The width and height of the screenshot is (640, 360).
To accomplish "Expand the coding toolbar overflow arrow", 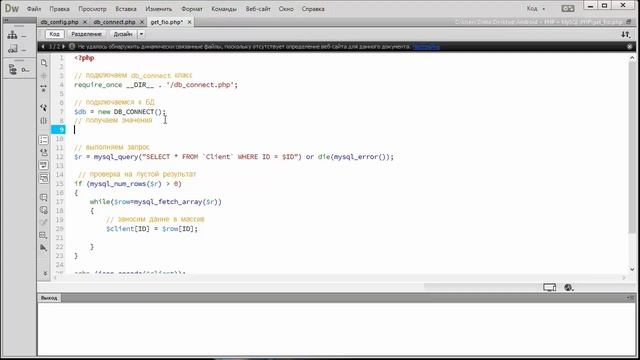I will pos(45,273).
